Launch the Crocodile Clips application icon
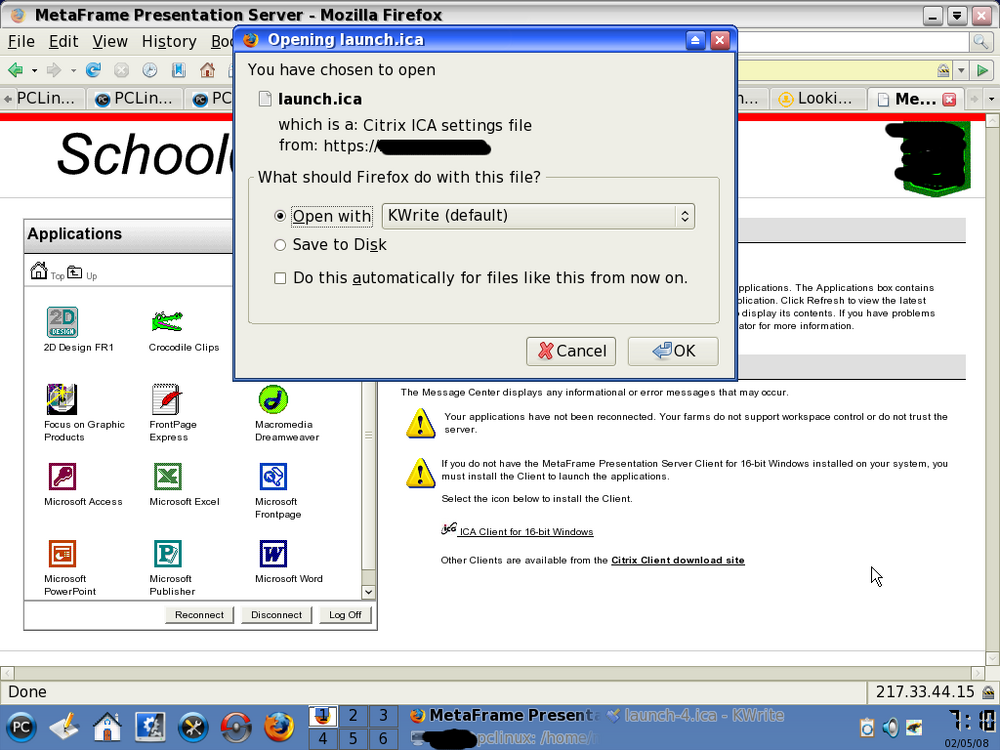 pos(167,322)
